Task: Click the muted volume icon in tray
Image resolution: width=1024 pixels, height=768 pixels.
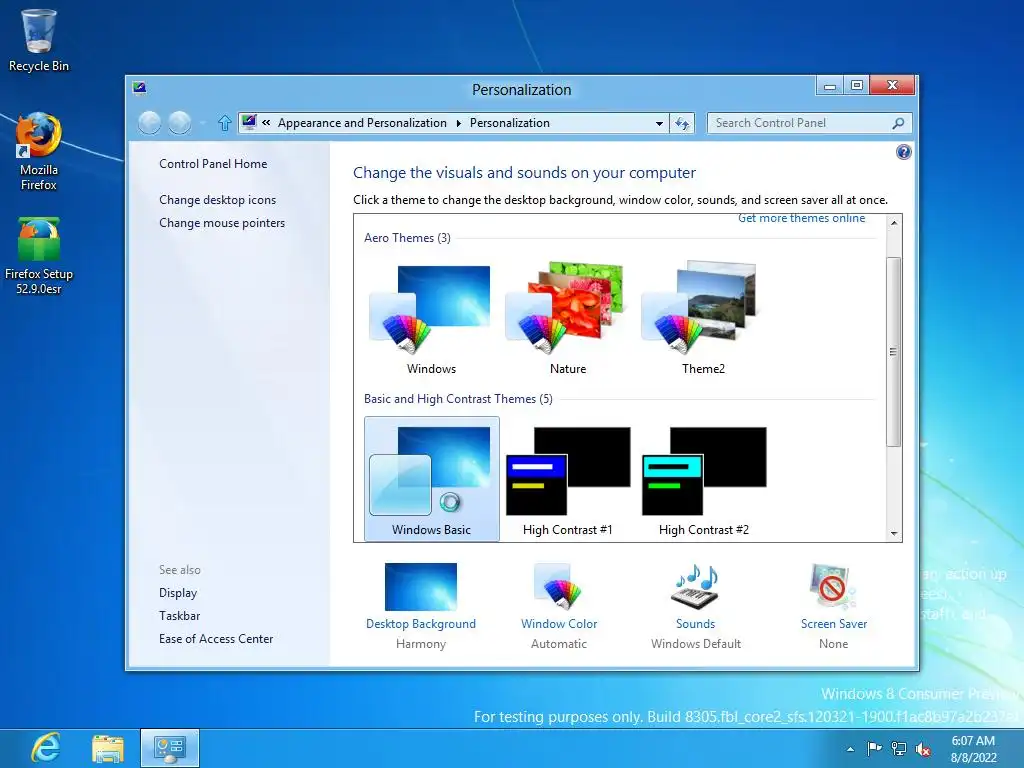Action: point(923,749)
